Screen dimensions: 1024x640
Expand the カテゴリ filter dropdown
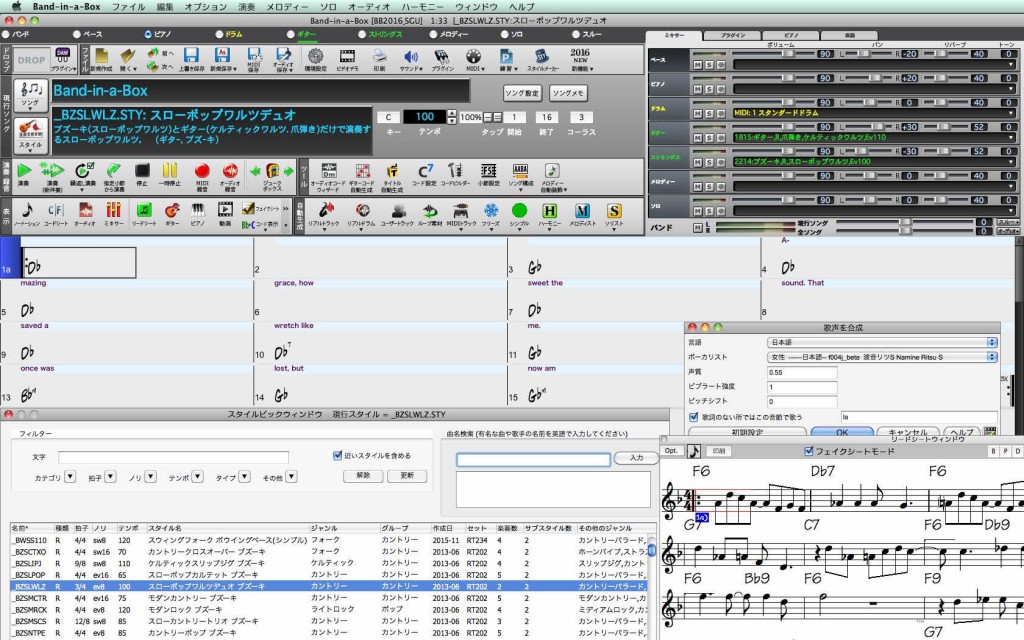pyautogui.click(x=70, y=477)
